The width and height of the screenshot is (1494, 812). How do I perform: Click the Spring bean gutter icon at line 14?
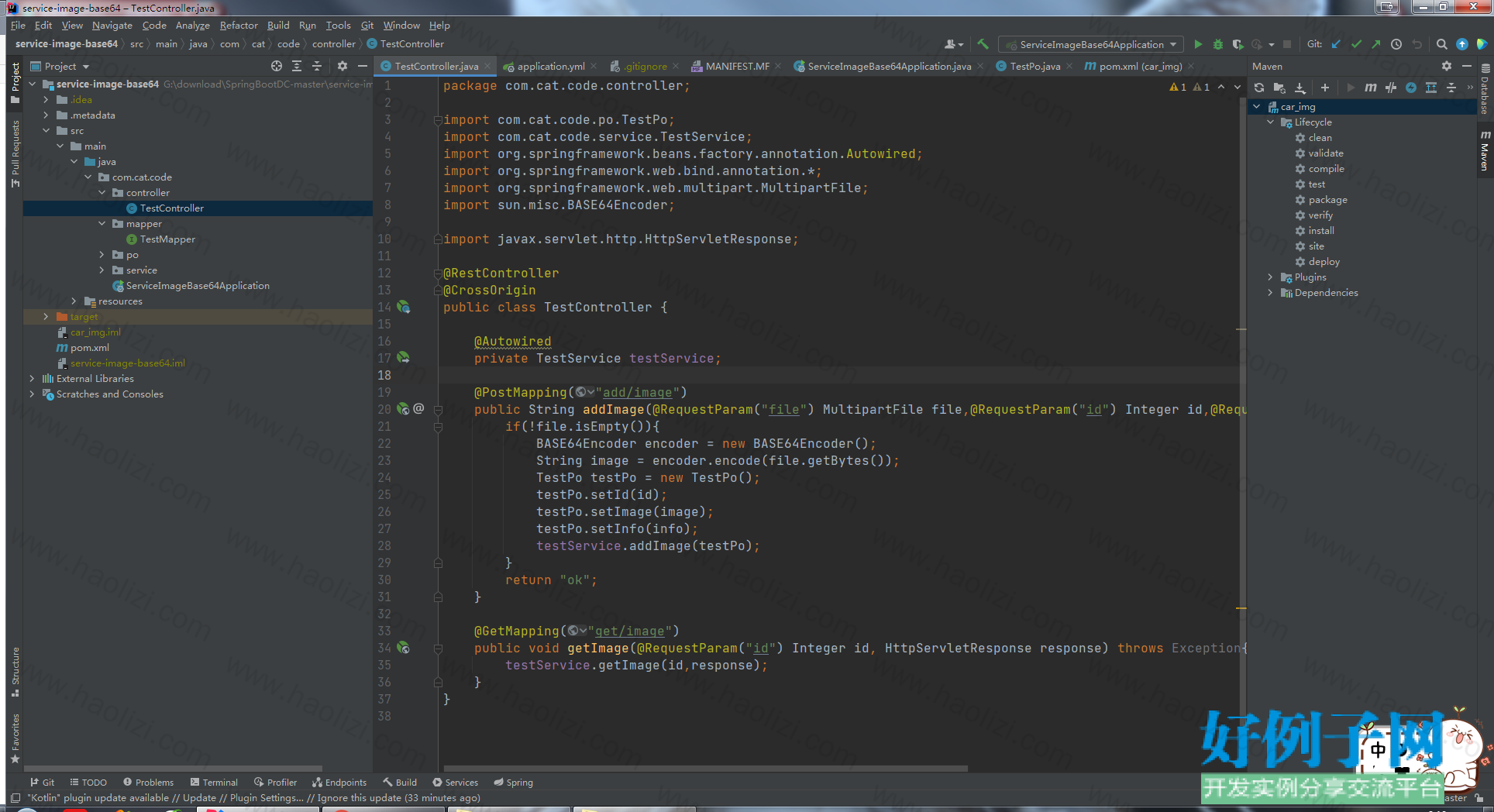(403, 307)
